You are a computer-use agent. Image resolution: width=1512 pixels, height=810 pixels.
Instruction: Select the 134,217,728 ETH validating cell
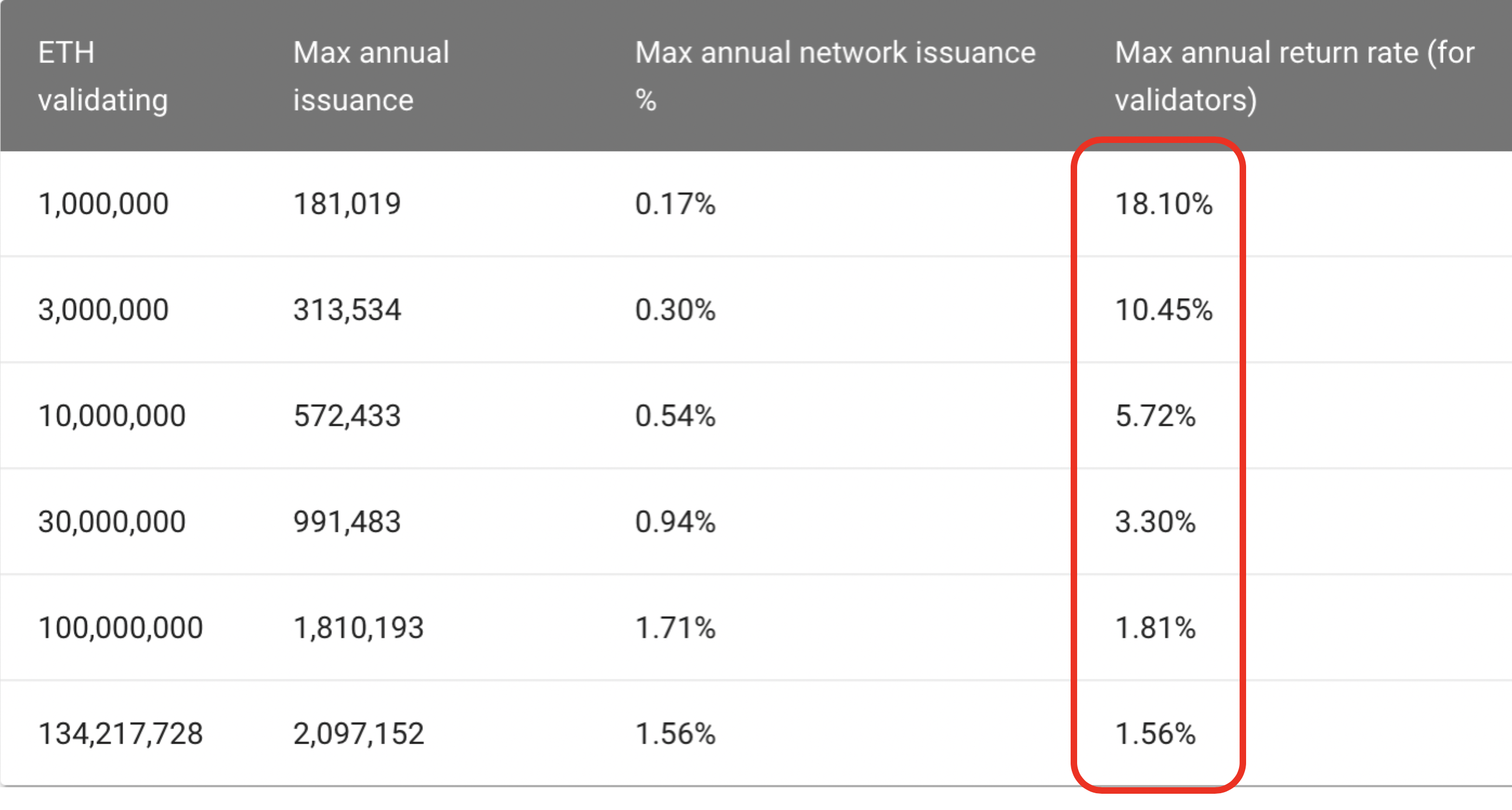click(x=120, y=734)
